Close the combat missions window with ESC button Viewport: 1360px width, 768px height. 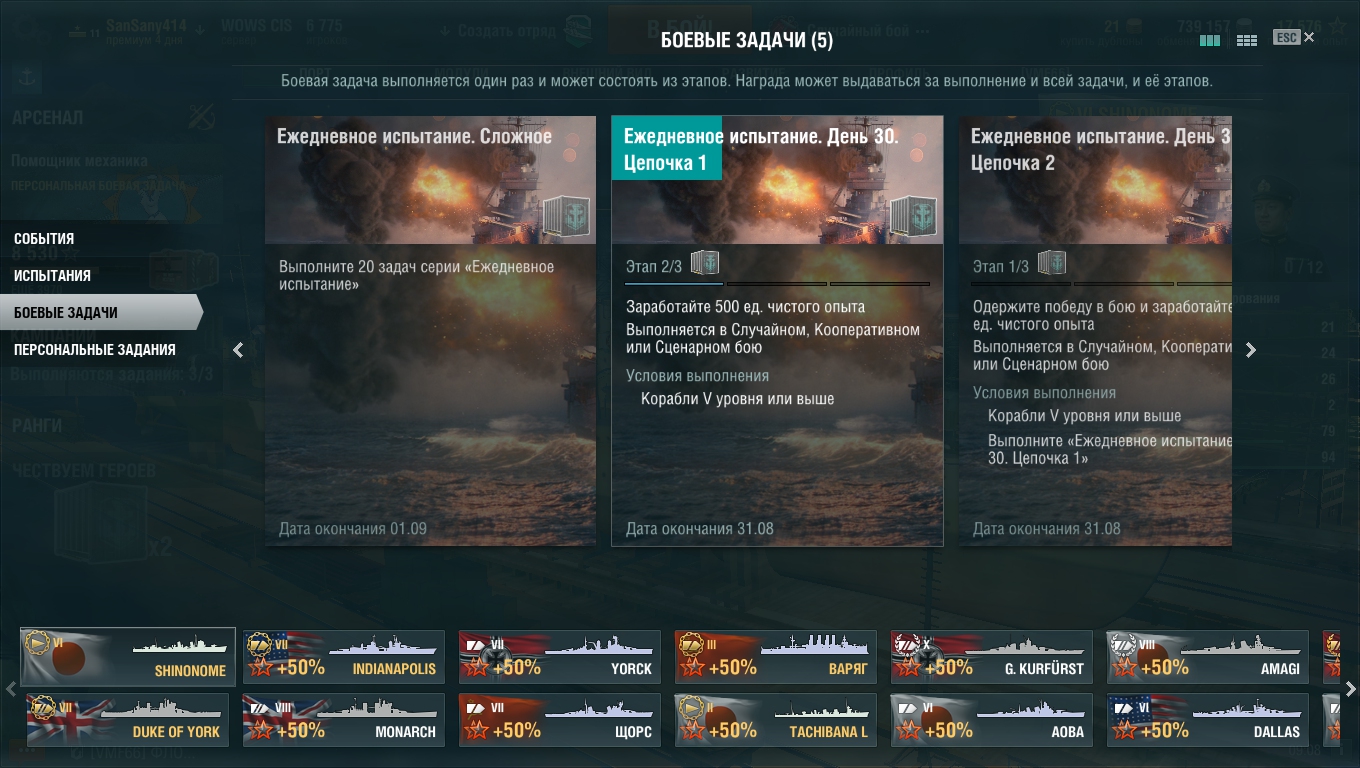1294,37
